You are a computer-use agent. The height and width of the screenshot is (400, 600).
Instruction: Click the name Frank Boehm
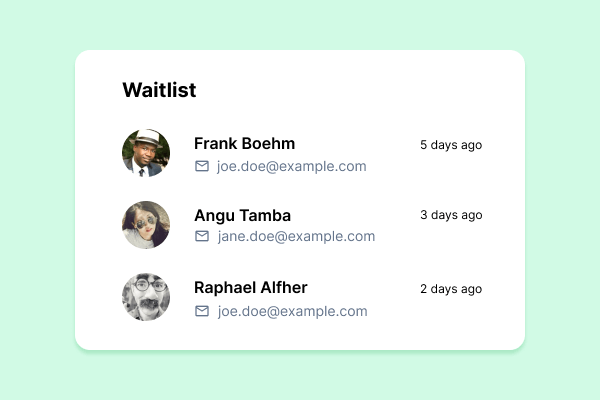click(245, 144)
